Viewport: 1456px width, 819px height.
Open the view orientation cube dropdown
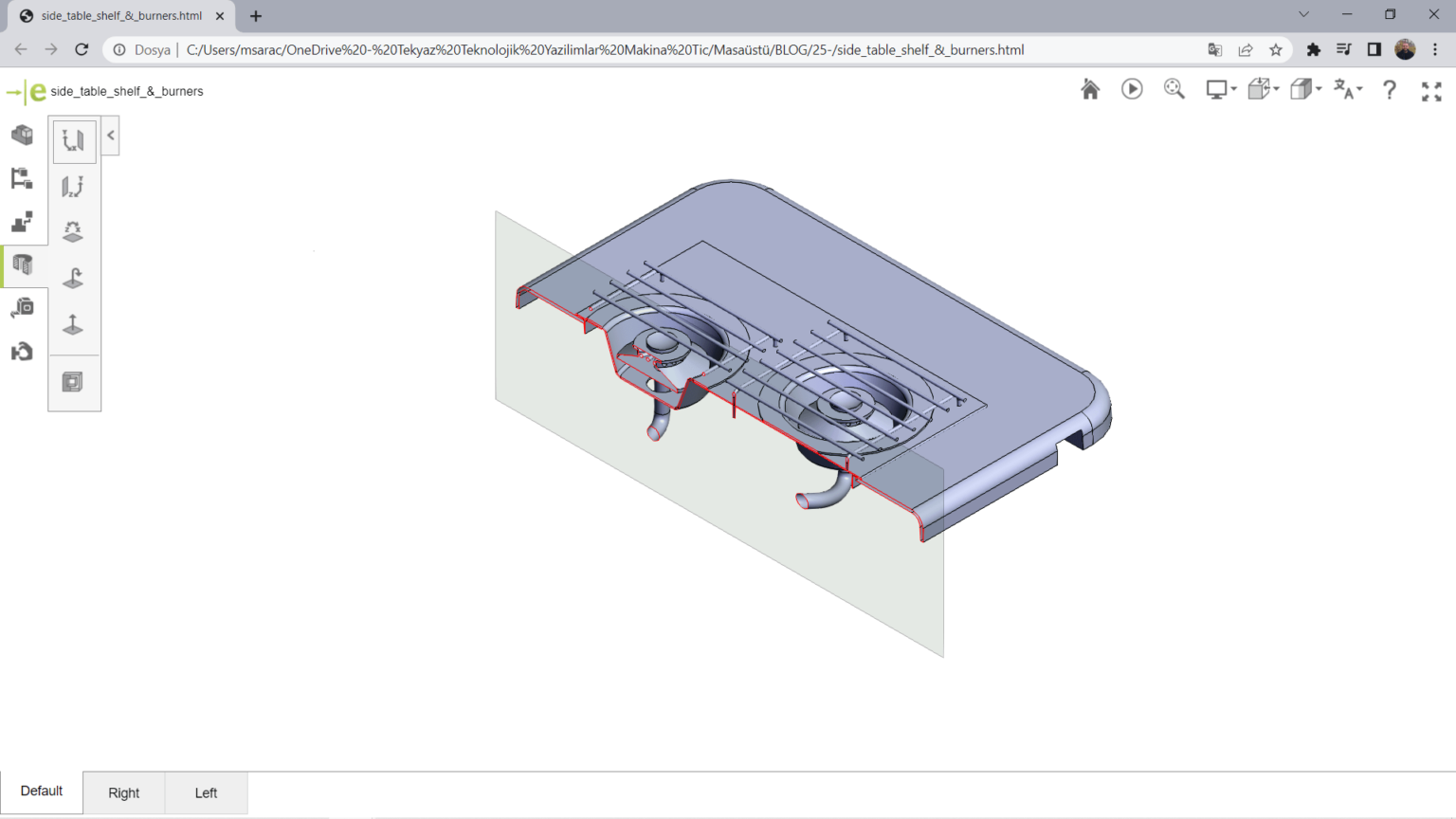coord(1263,89)
